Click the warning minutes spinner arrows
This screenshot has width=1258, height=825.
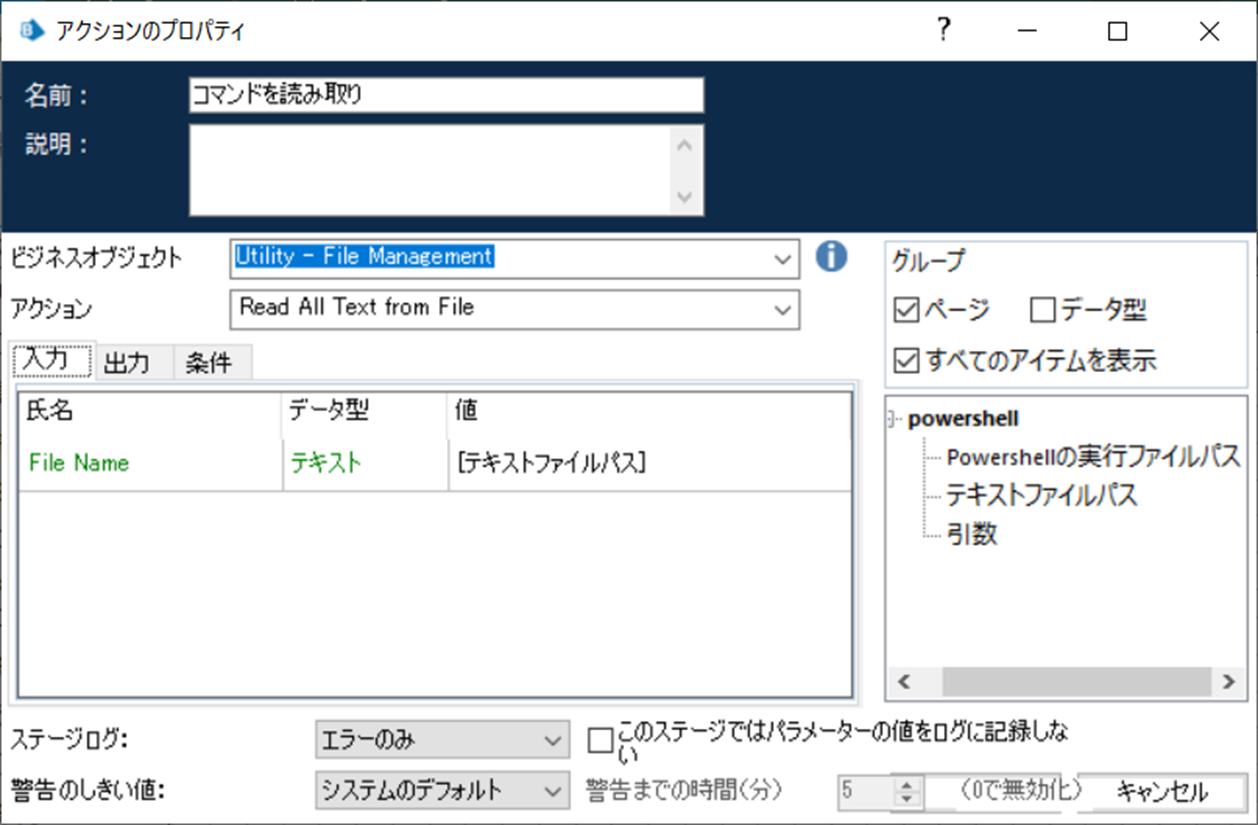907,792
